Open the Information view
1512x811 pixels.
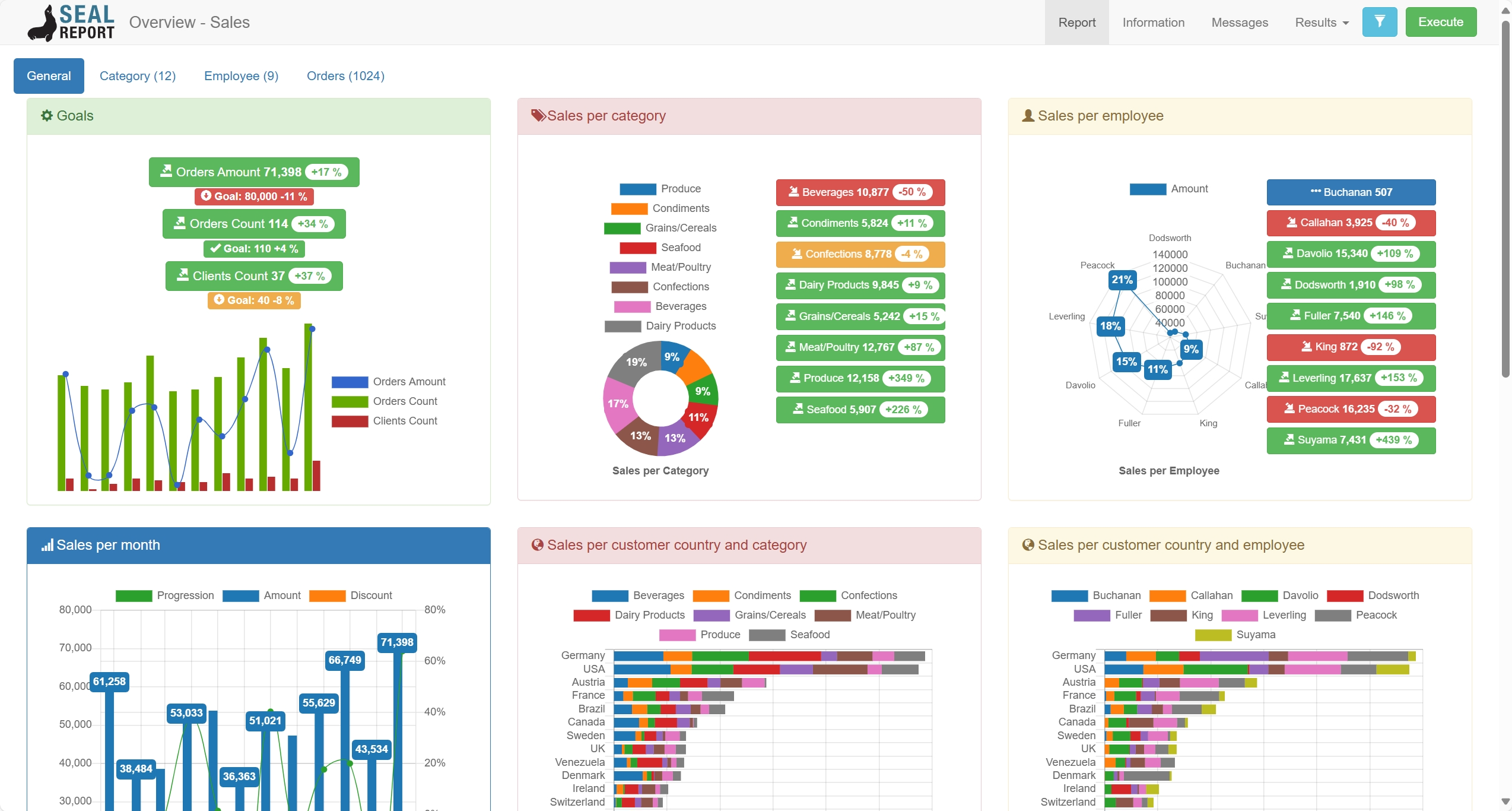click(x=1153, y=23)
